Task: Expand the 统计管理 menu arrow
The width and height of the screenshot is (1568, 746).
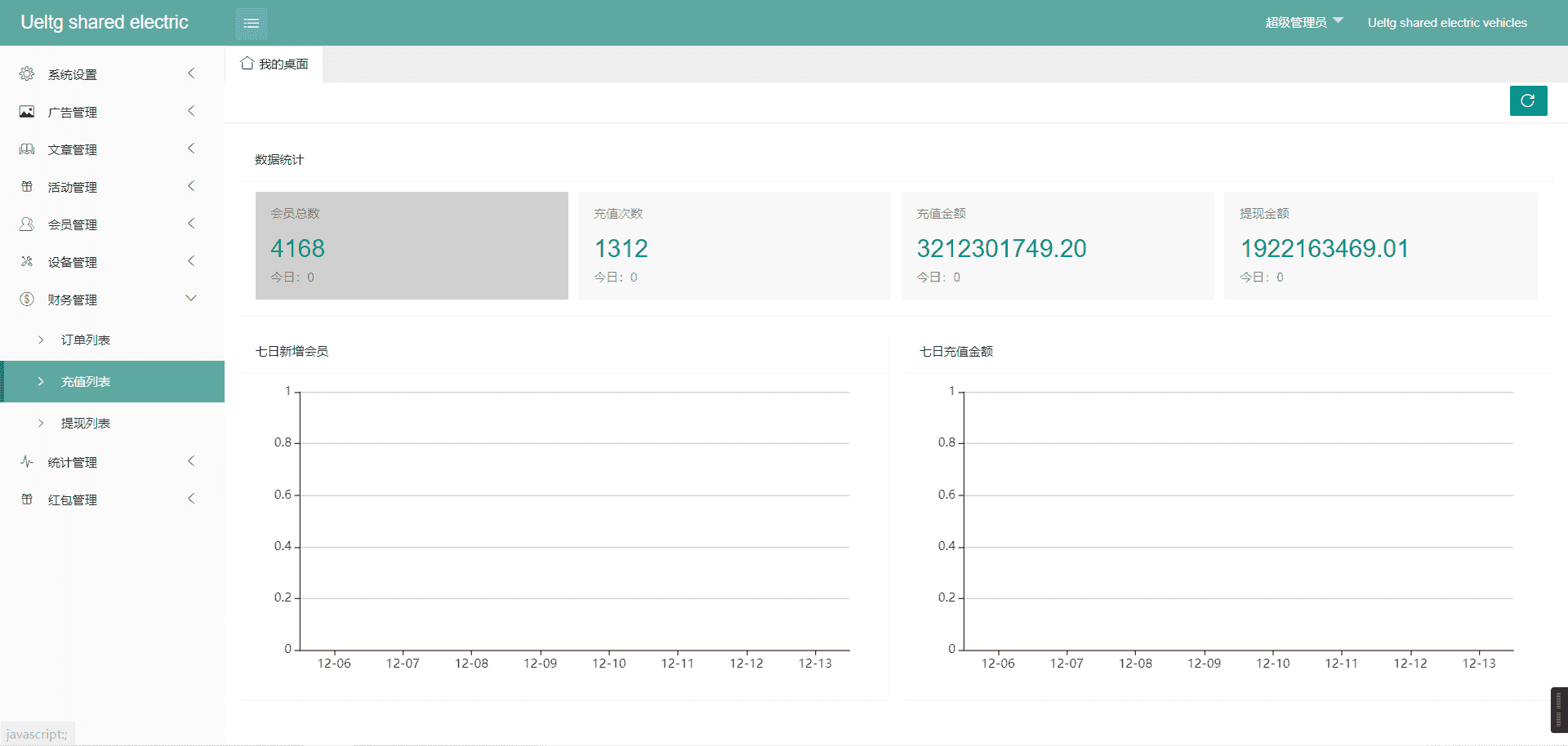Action: 191,462
